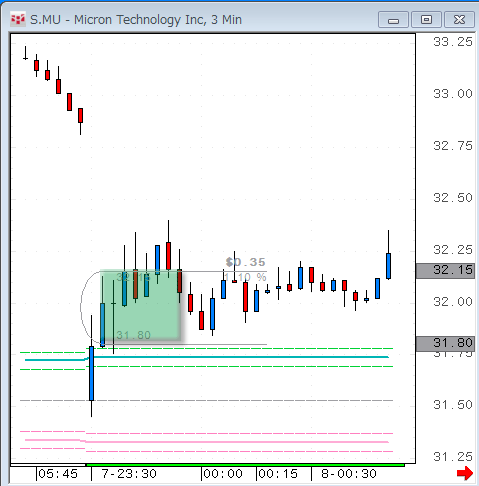
Task: Click the 1.10 % measurement label
Action: tap(245, 277)
